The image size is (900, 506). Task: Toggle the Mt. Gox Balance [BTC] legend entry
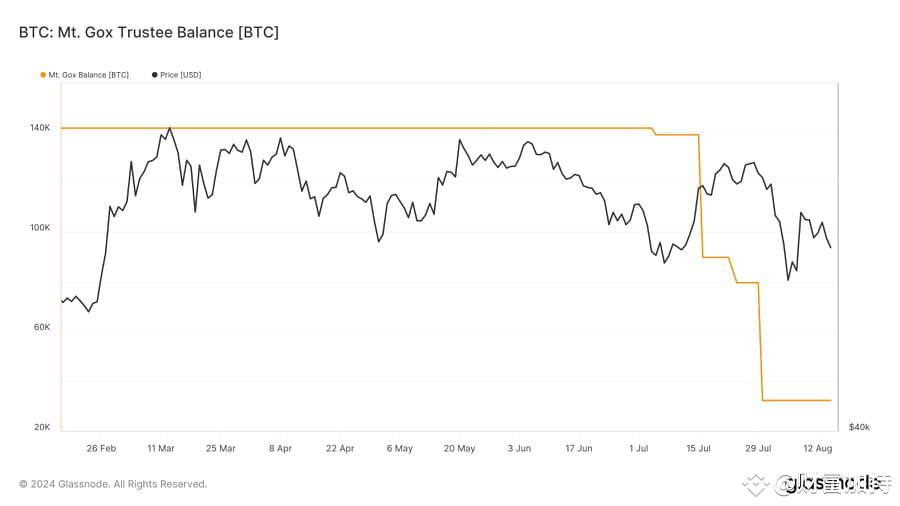[x=84, y=75]
